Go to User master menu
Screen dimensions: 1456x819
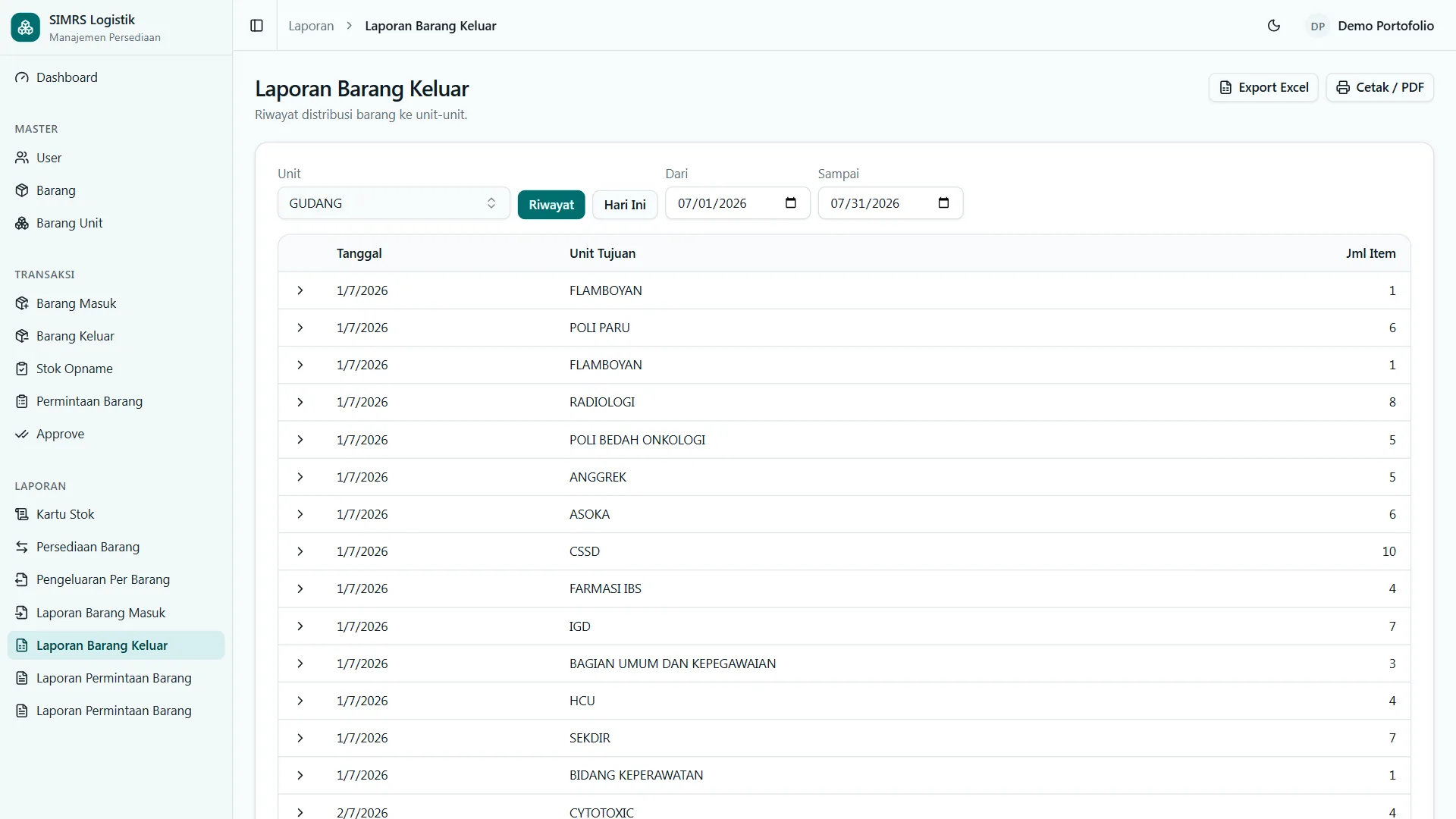pos(116,158)
